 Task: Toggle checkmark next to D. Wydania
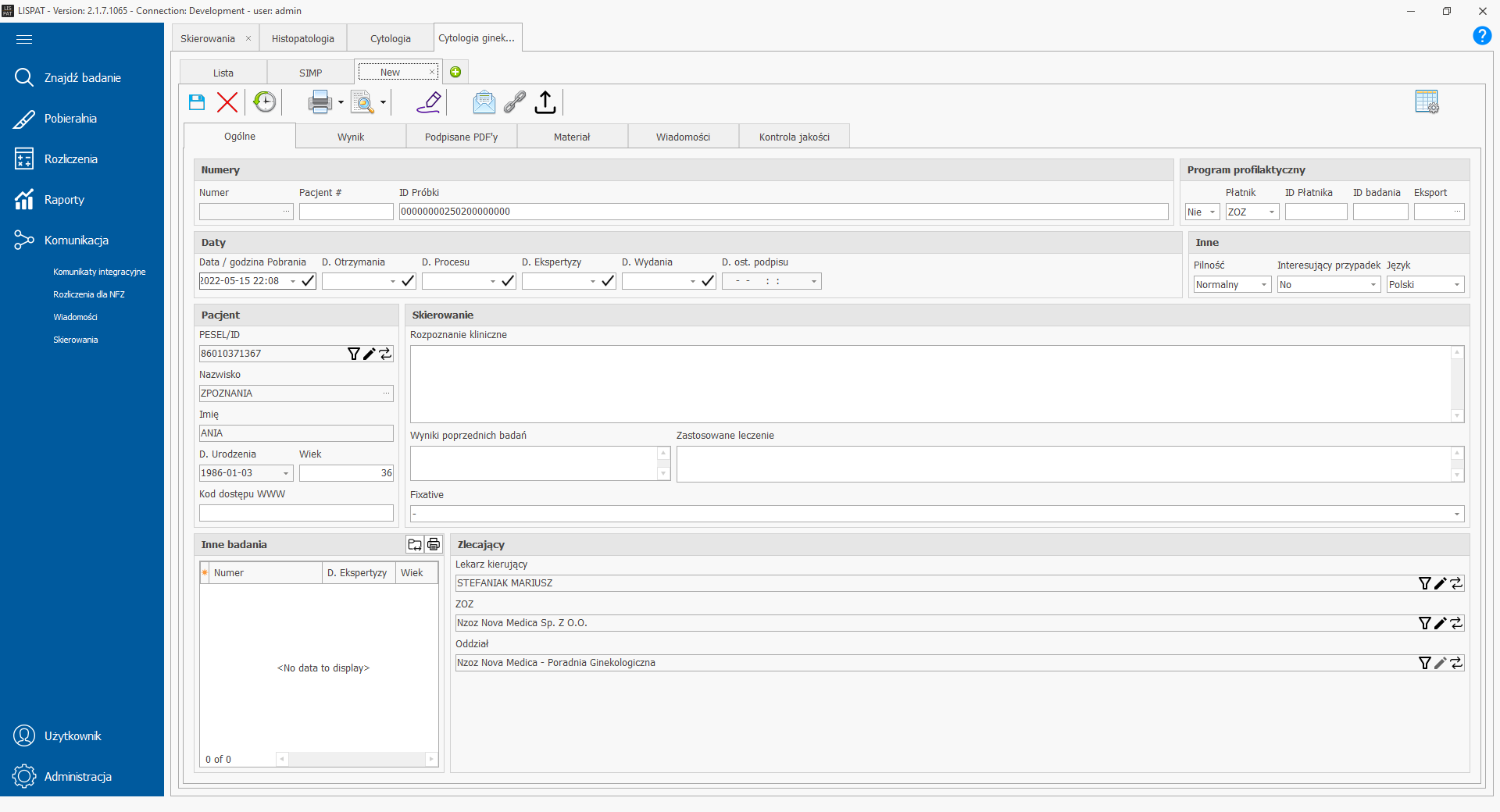(708, 281)
